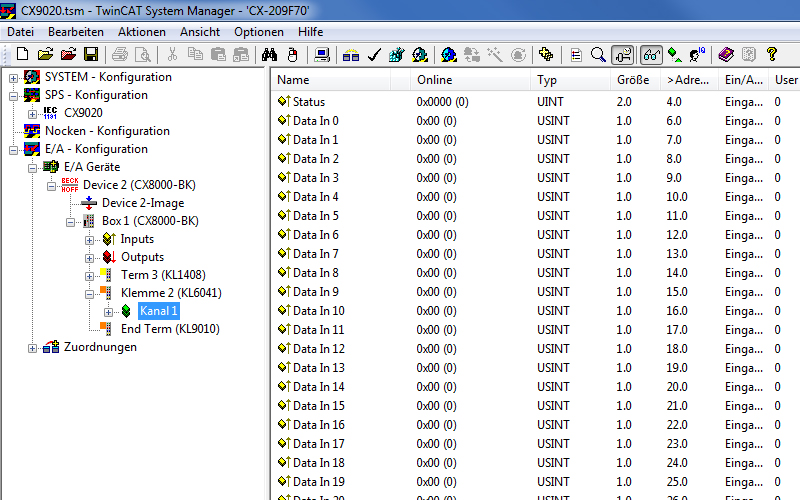Sort by the Name column header
The image size is (800, 500).
332,80
